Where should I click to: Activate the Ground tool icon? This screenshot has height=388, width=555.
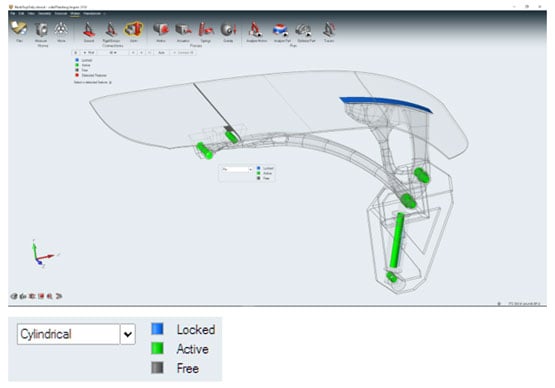[89, 30]
